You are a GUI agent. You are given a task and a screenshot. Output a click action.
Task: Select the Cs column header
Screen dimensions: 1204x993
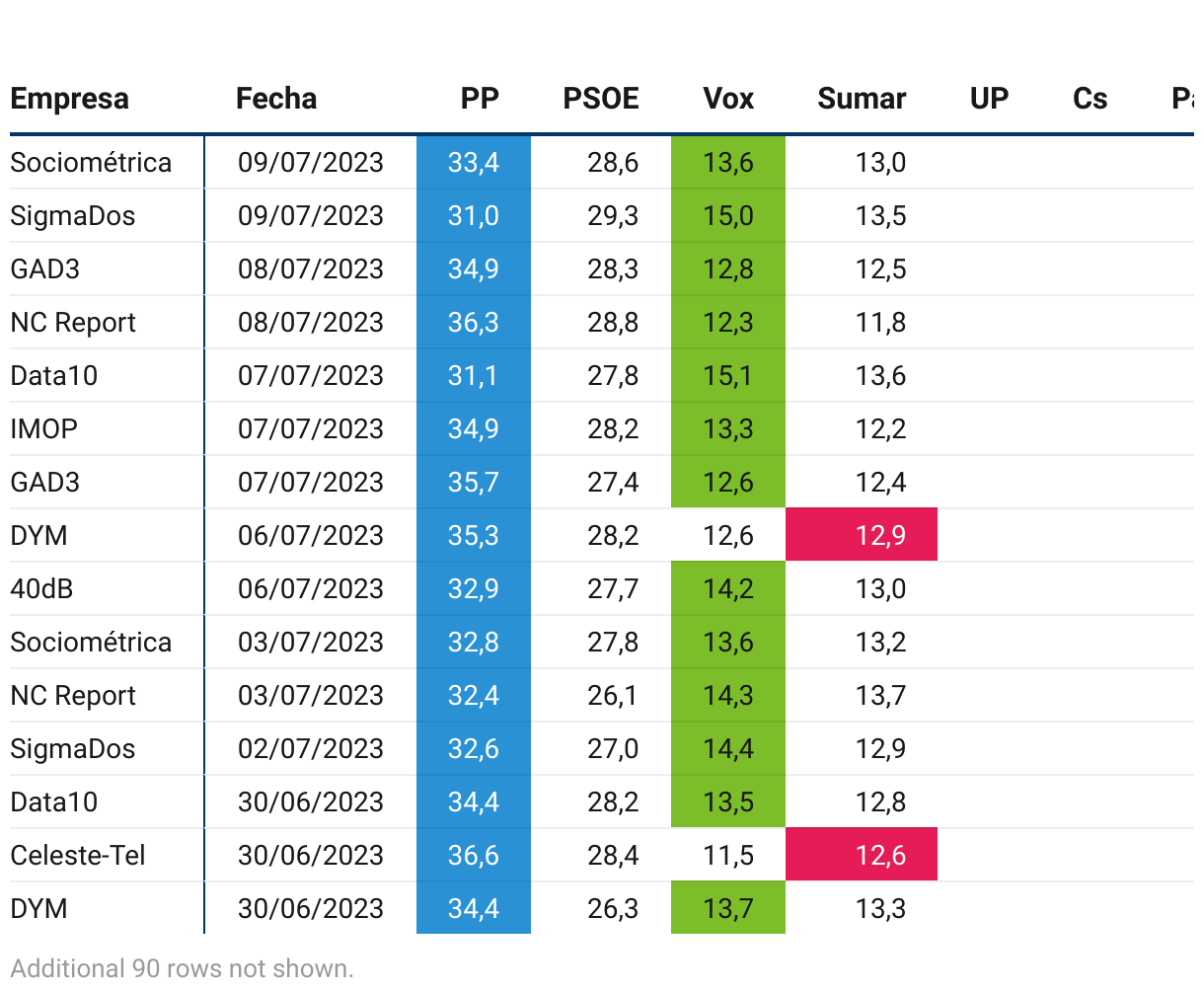click(x=1090, y=99)
